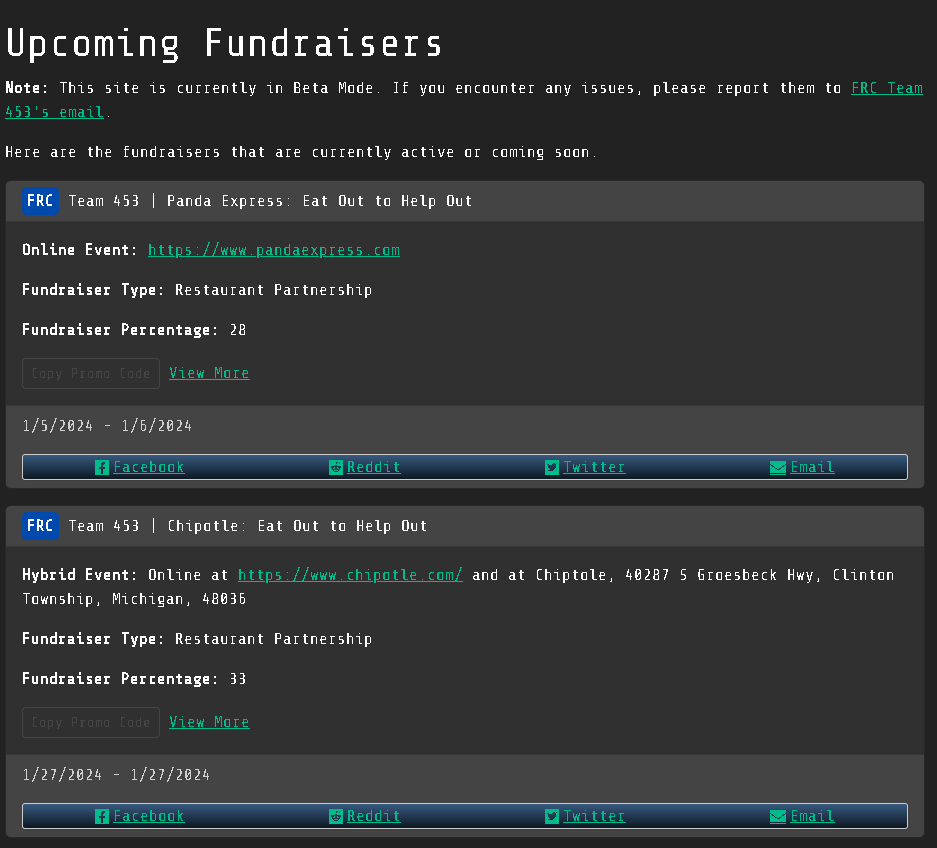Click 'Team 453 | Panda Express: Eat Out to Help Out' title
937x848 pixels.
(270, 201)
